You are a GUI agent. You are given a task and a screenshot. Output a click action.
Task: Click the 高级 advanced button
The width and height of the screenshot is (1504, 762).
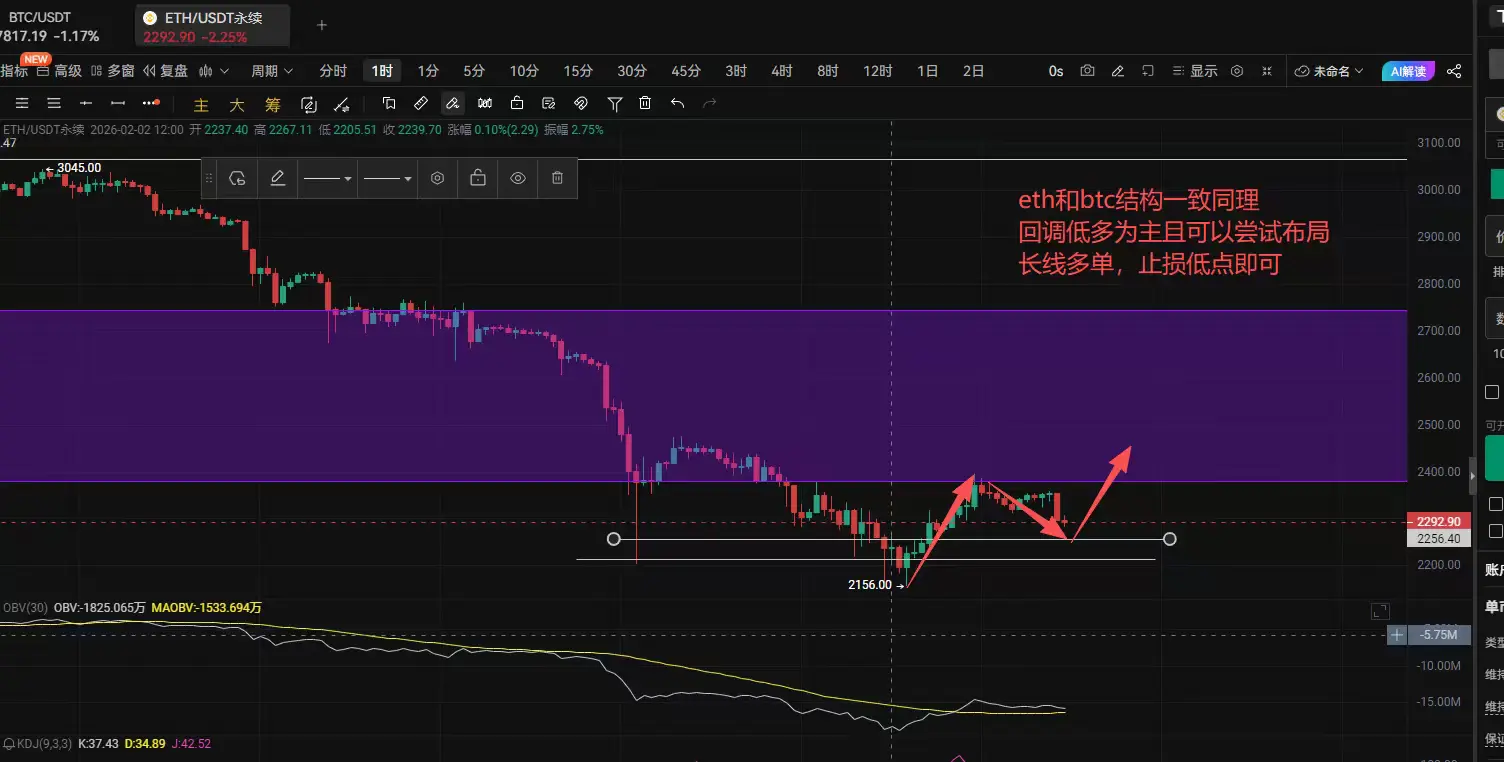point(59,71)
